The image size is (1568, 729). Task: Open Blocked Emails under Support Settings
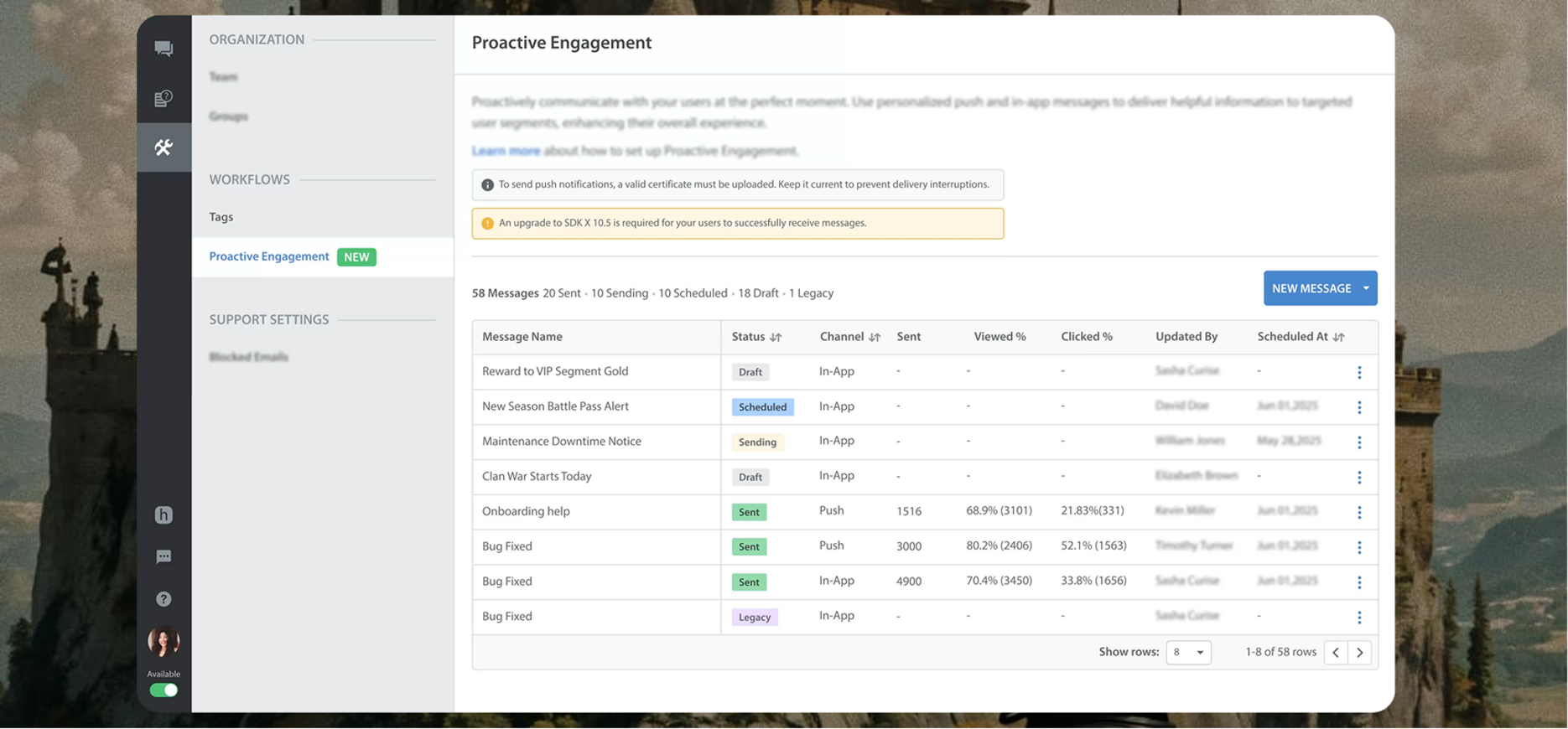(x=248, y=357)
